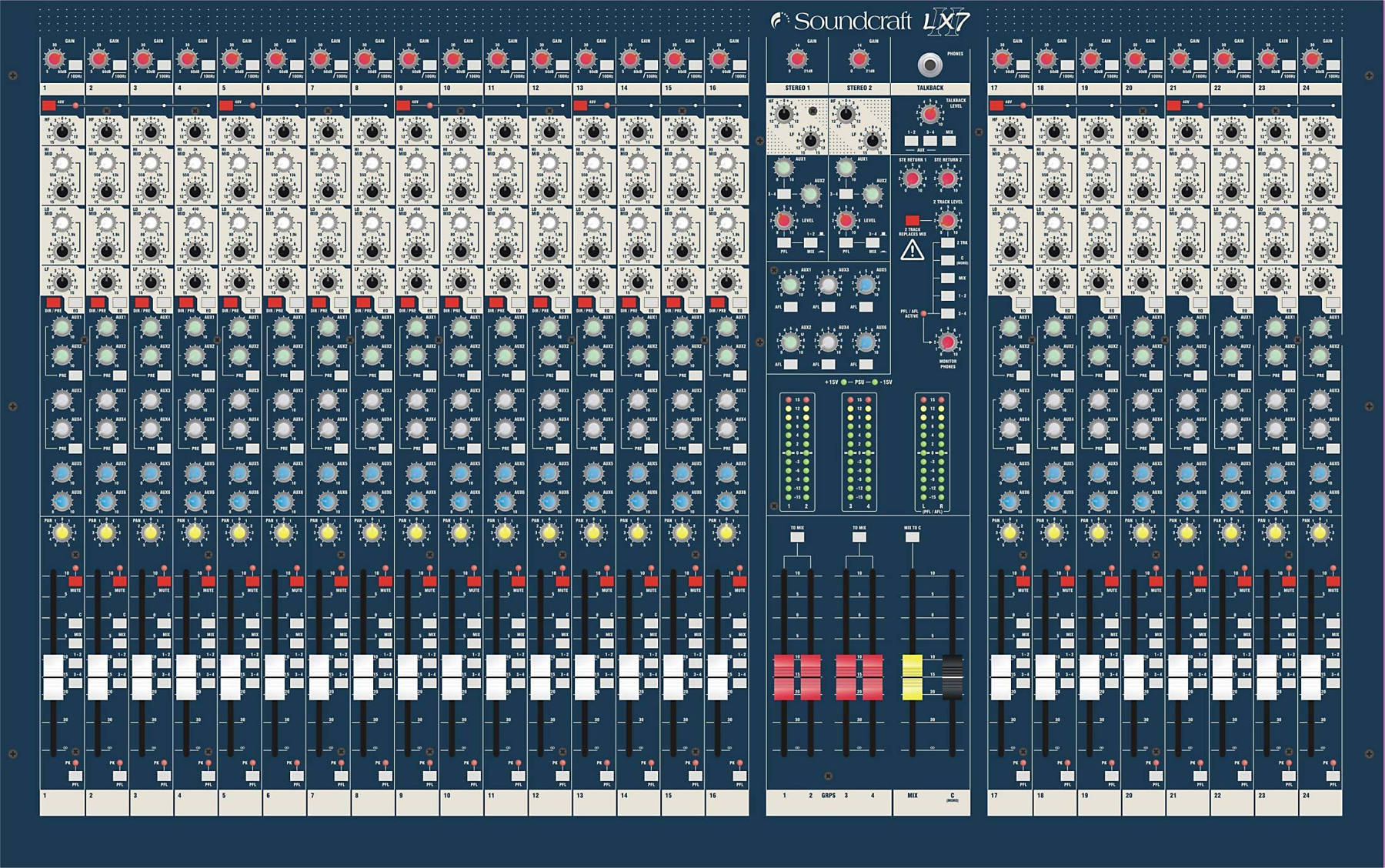Click the AUX1 knob in the Stereo 1 section
Image resolution: width=1385 pixels, height=868 pixels.
point(783,169)
